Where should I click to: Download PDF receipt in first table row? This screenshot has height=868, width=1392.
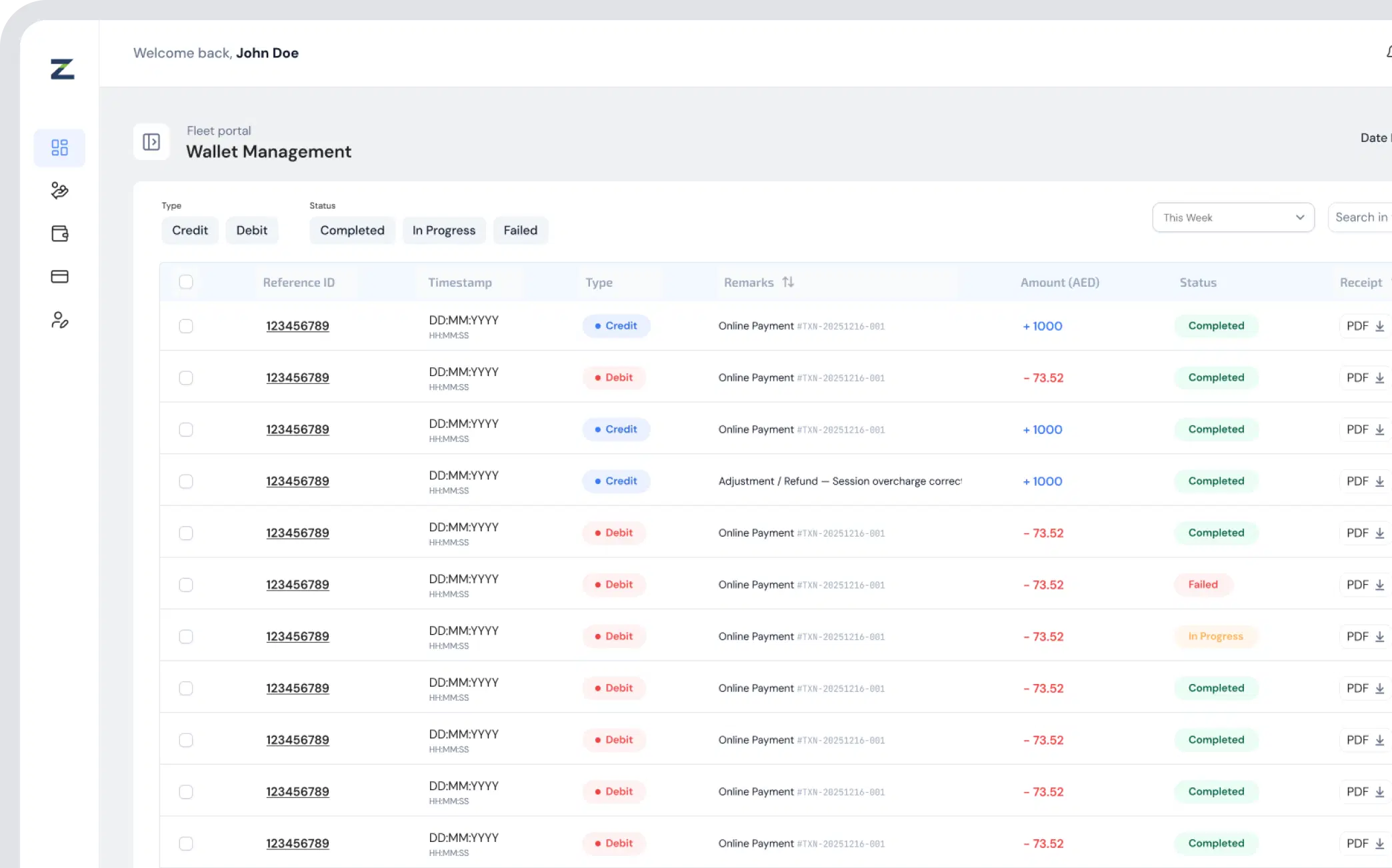[1365, 326]
